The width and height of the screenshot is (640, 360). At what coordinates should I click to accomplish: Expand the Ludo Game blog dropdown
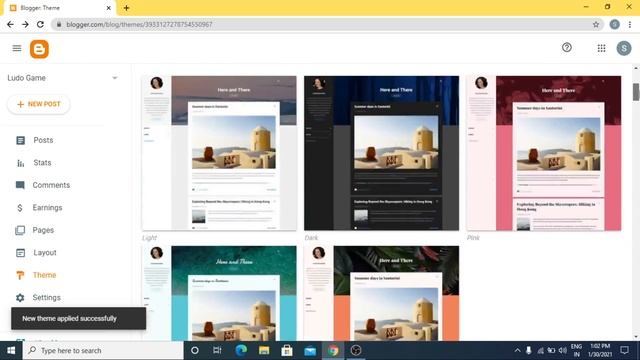115,78
